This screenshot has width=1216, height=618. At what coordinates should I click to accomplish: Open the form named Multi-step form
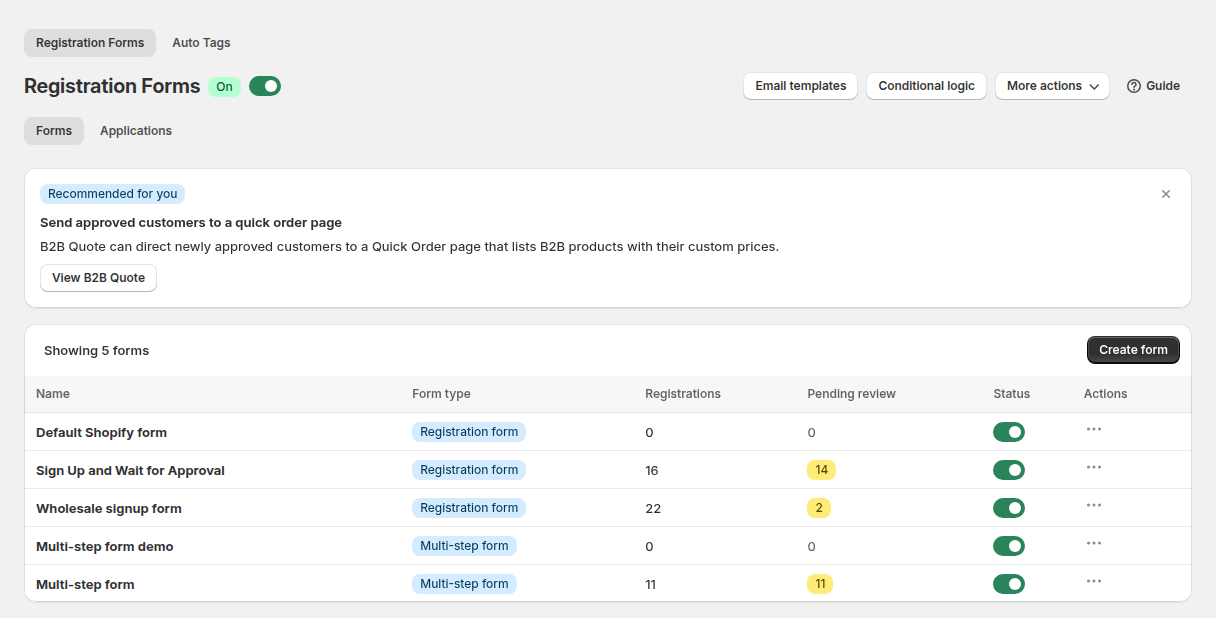(x=85, y=585)
